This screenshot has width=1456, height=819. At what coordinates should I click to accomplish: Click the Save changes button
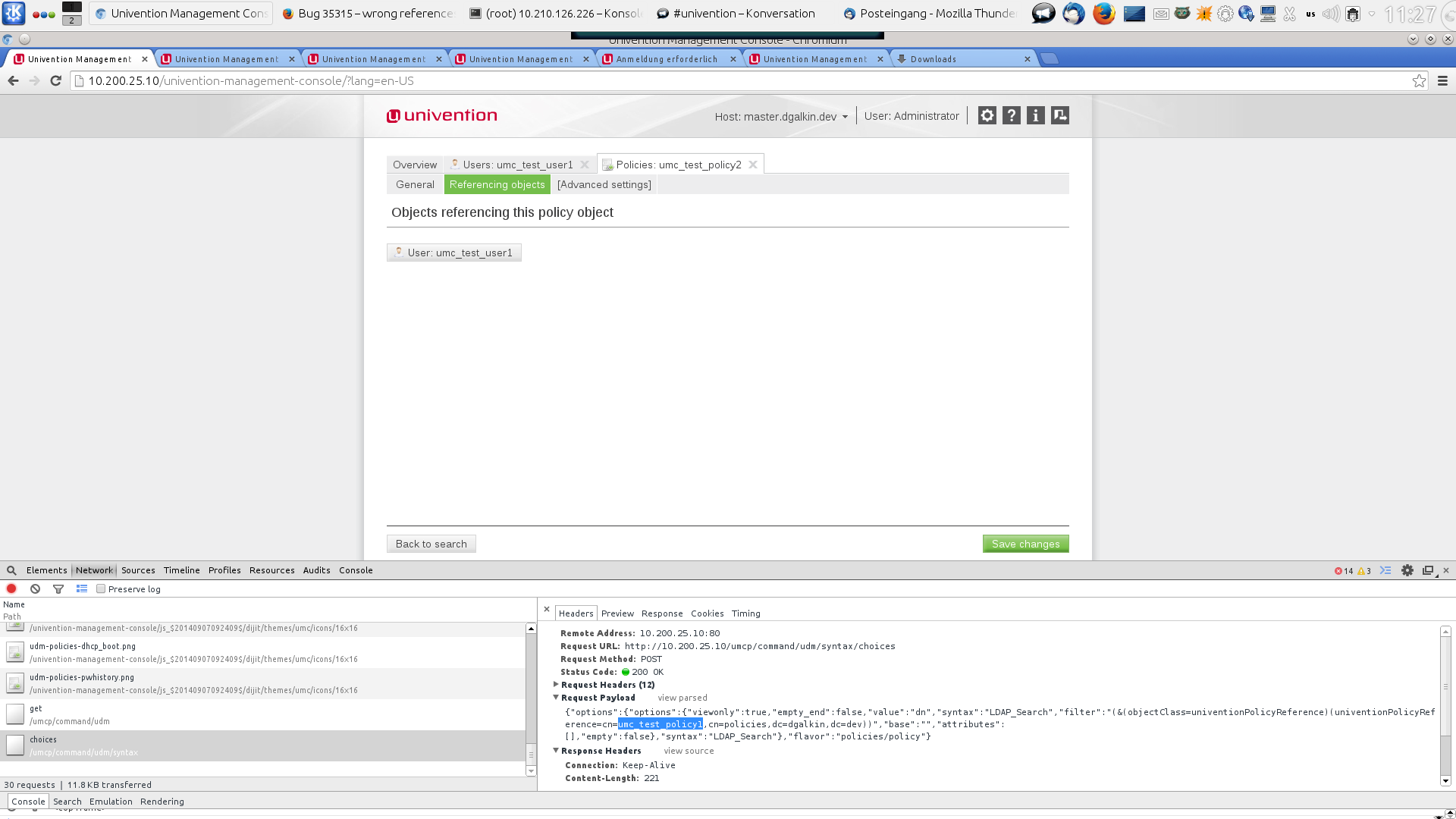point(1025,544)
